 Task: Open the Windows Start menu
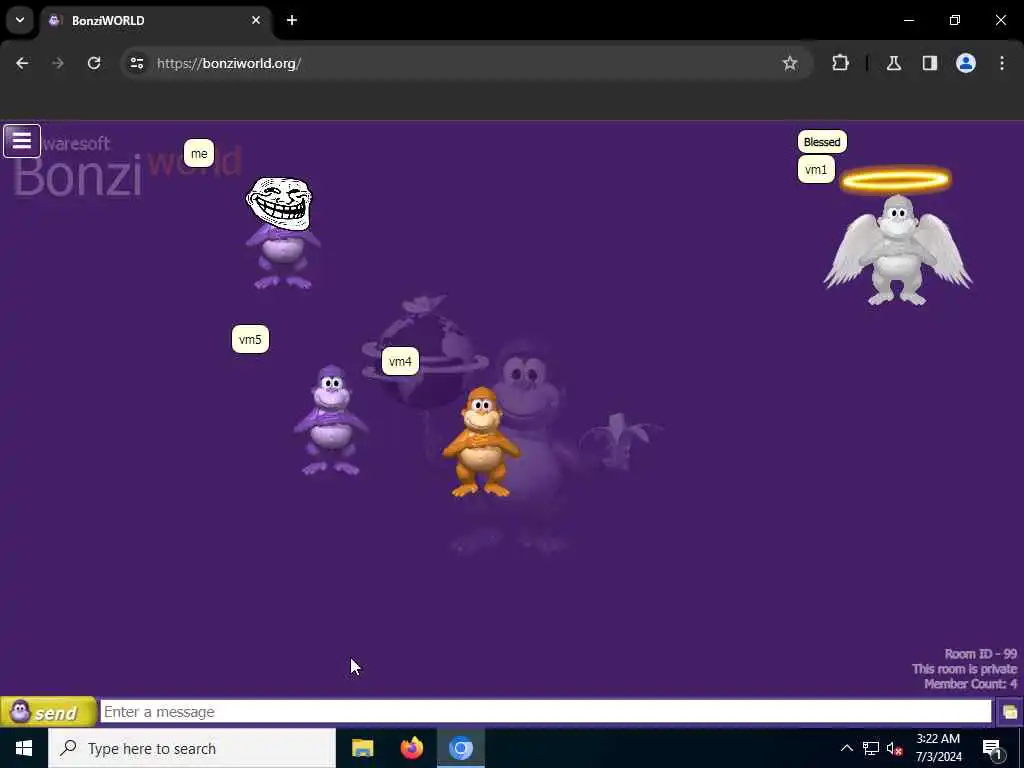tap(24, 748)
